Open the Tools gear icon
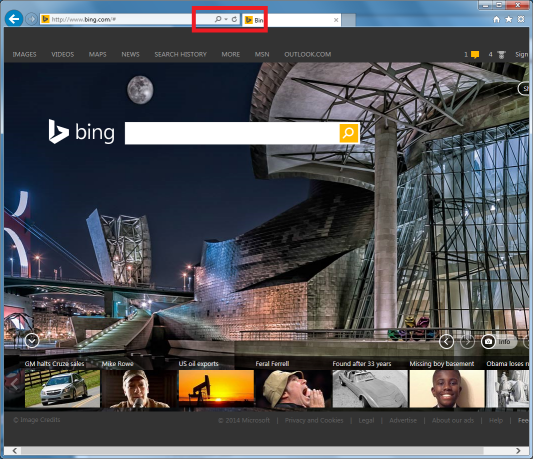The height and width of the screenshot is (459, 533). tap(520, 19)
